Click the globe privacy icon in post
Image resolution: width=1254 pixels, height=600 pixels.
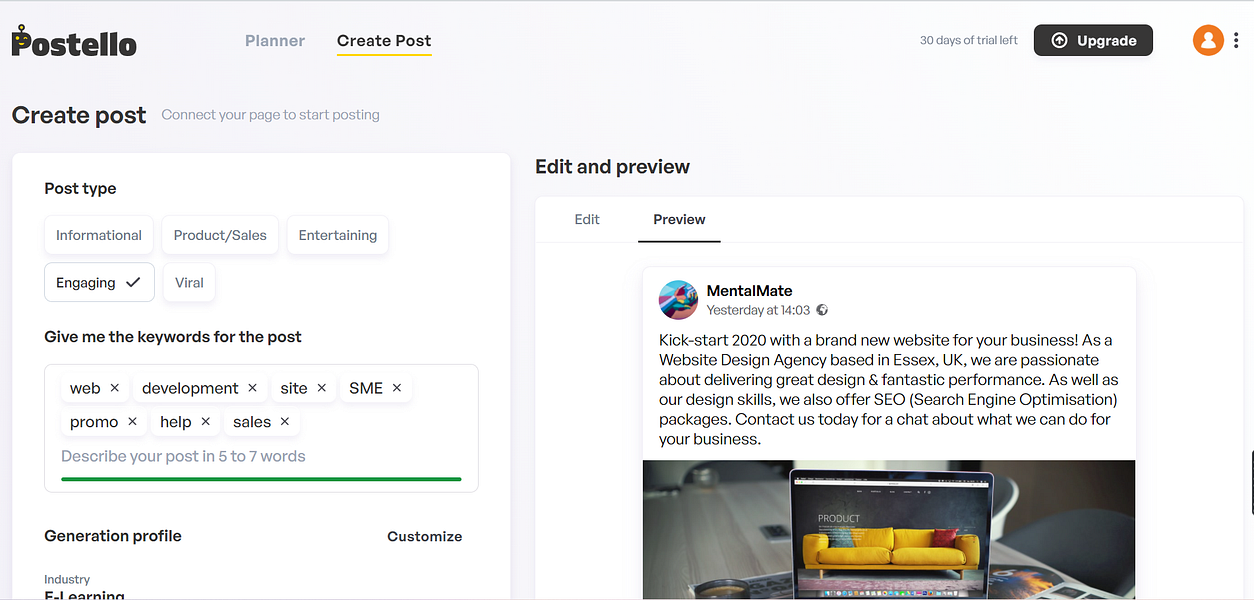point(822,310)
